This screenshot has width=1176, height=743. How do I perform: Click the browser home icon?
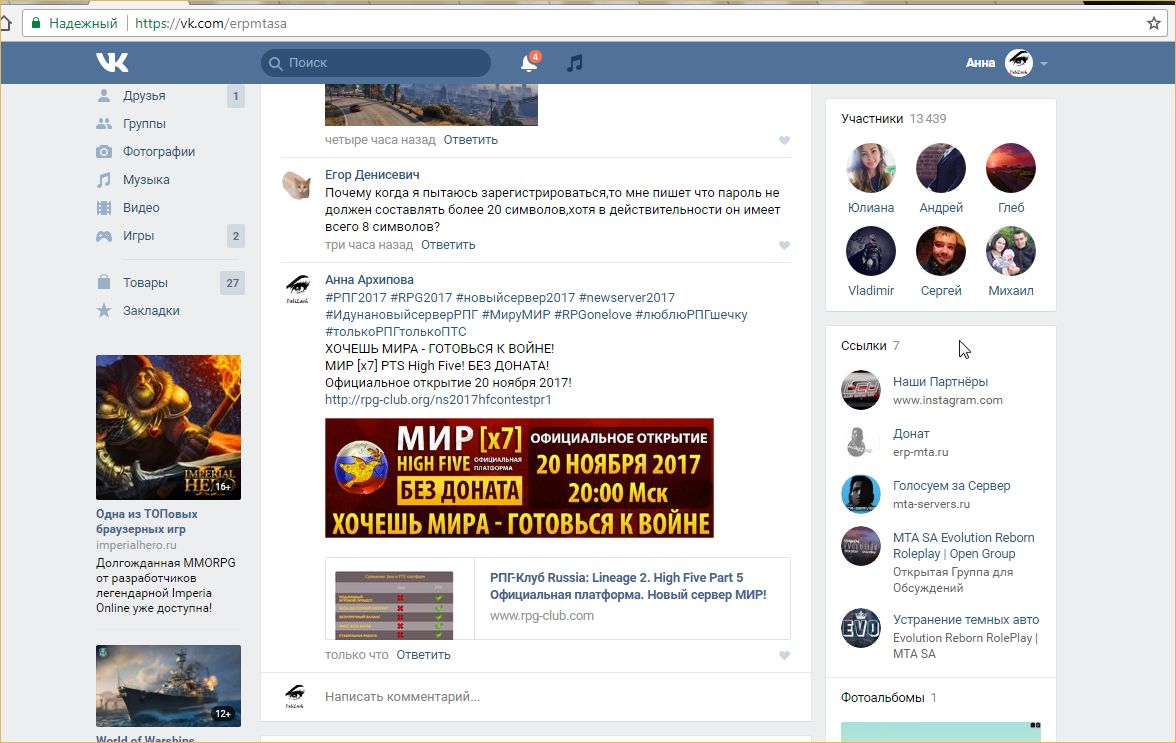(x=5, y=23)
